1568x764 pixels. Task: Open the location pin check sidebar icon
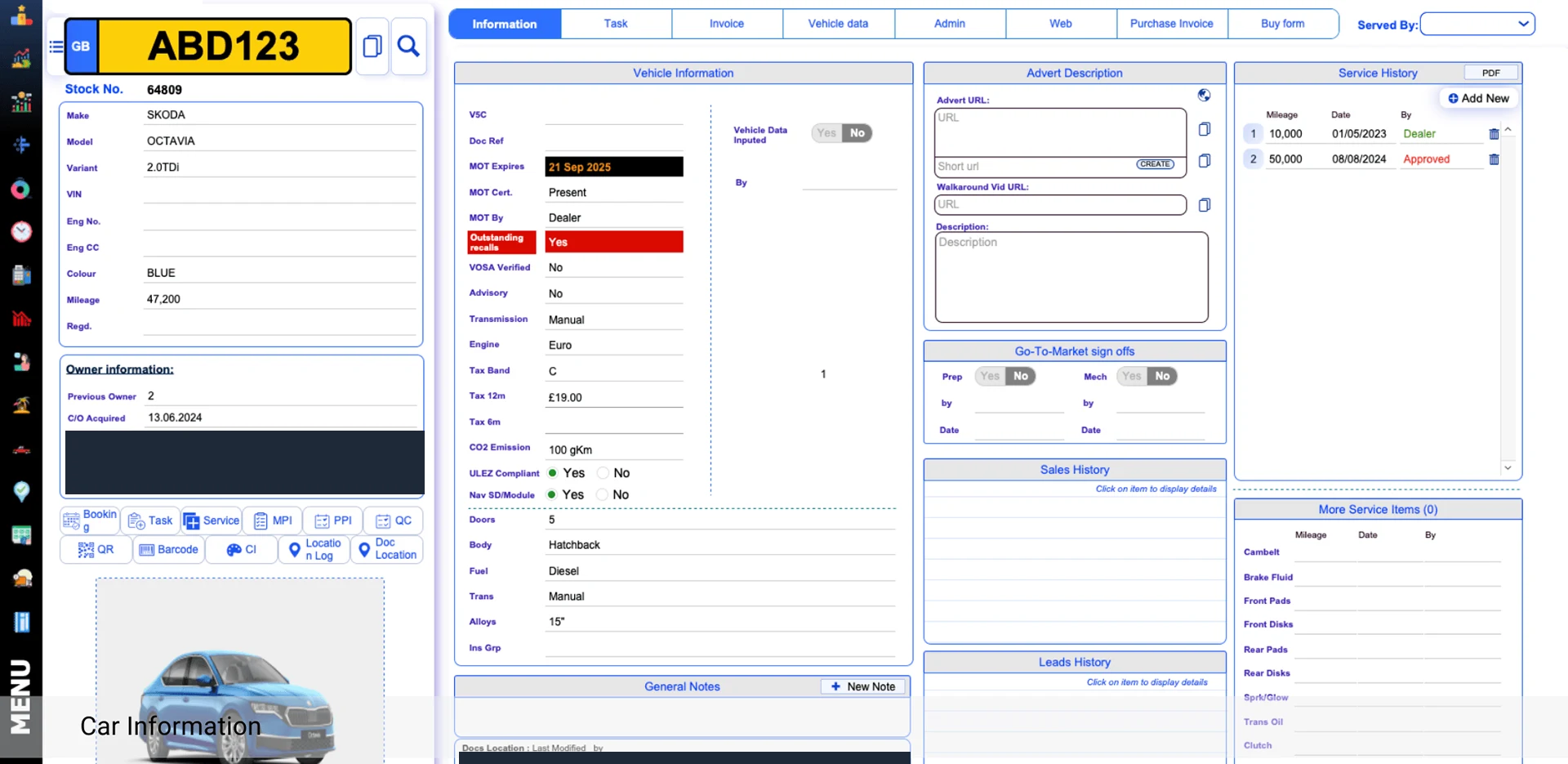21,491
